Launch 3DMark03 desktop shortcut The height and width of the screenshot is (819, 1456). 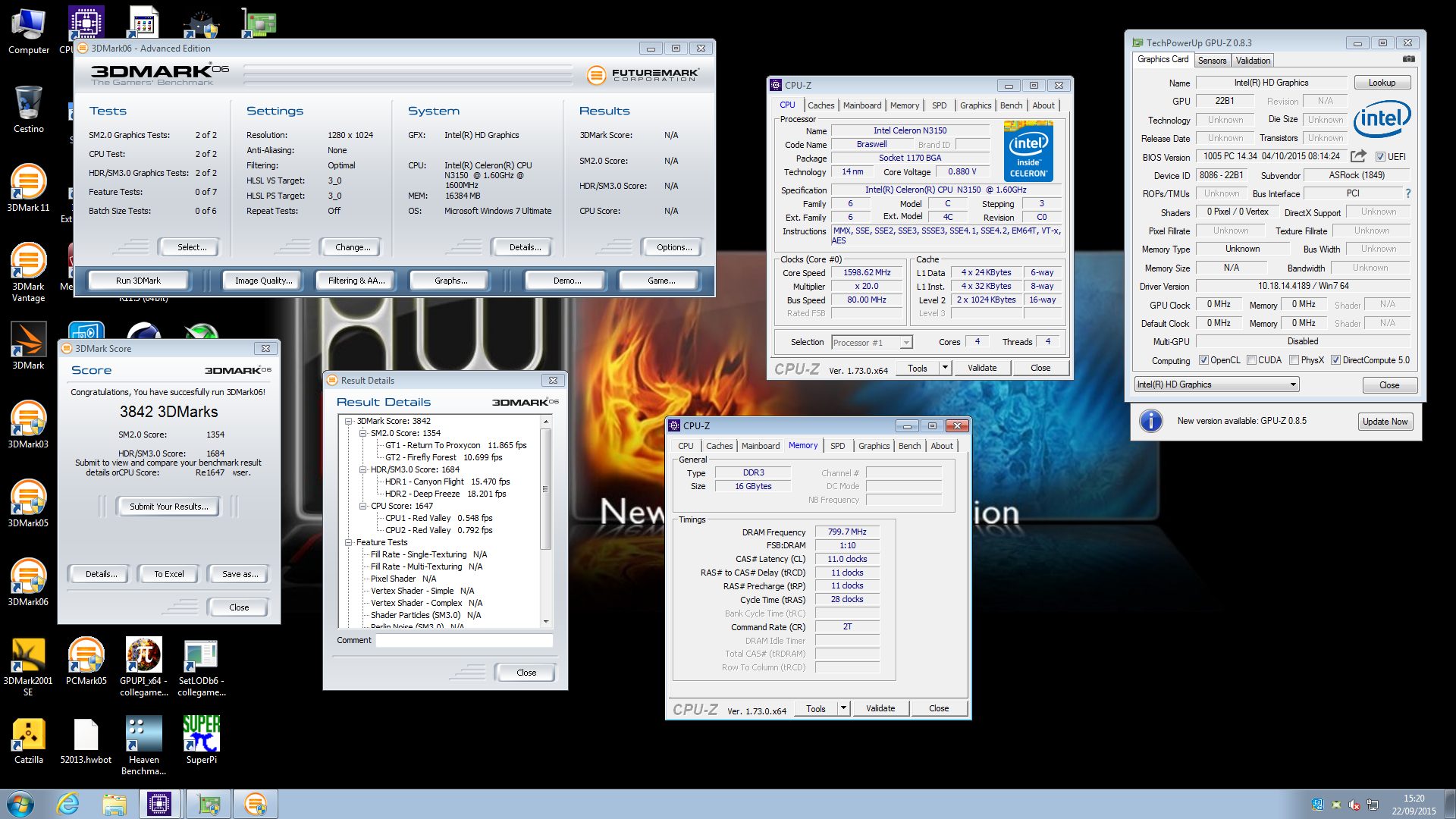coord(28,425)
